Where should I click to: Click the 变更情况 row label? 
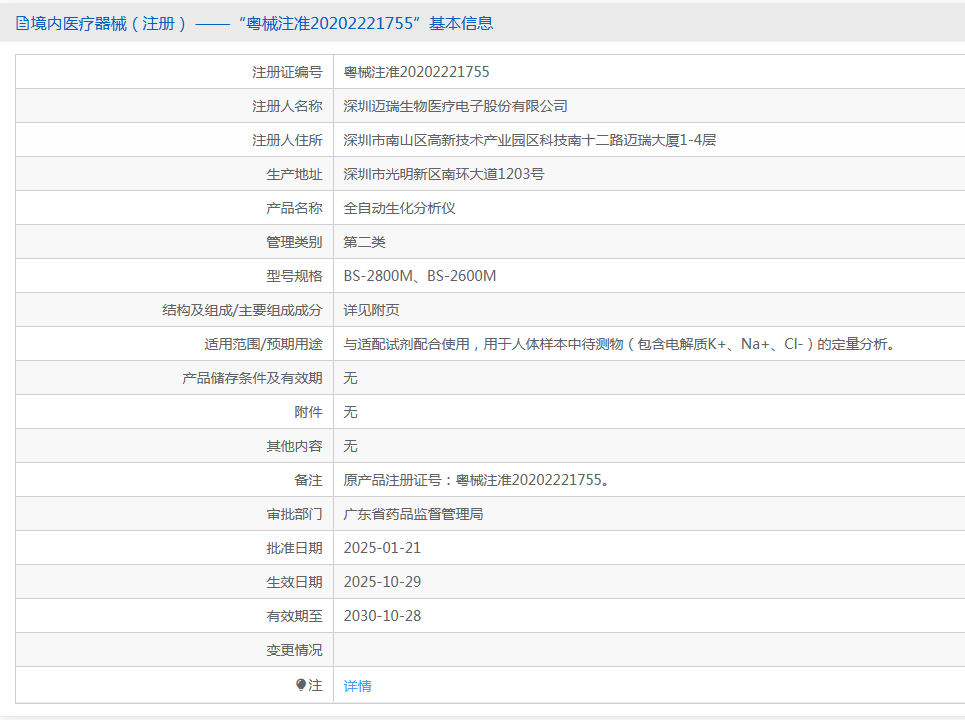coord(294,650)
